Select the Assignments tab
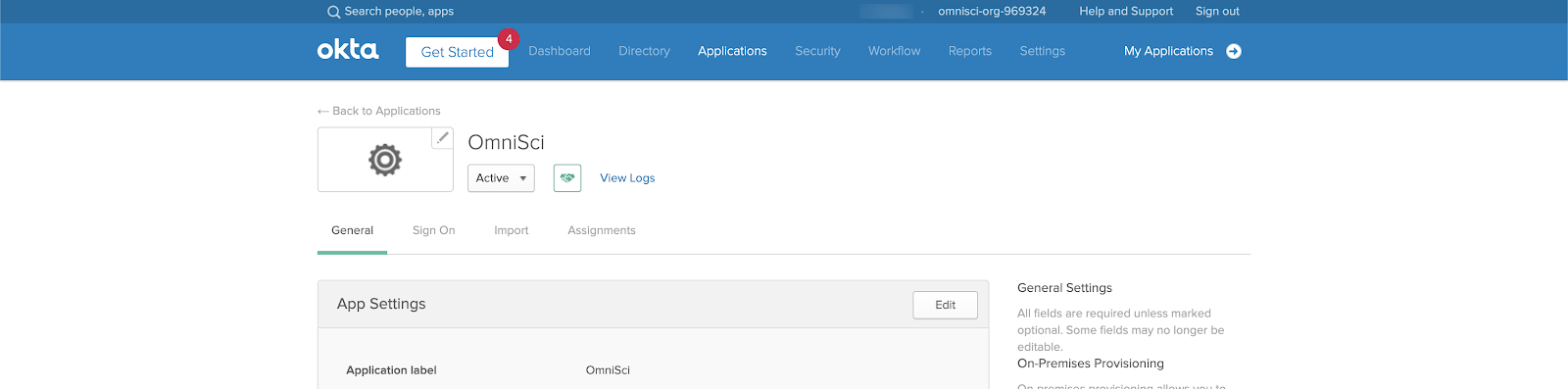The height and width of the screenshot is (389, 1568). (x=602, y=230)
